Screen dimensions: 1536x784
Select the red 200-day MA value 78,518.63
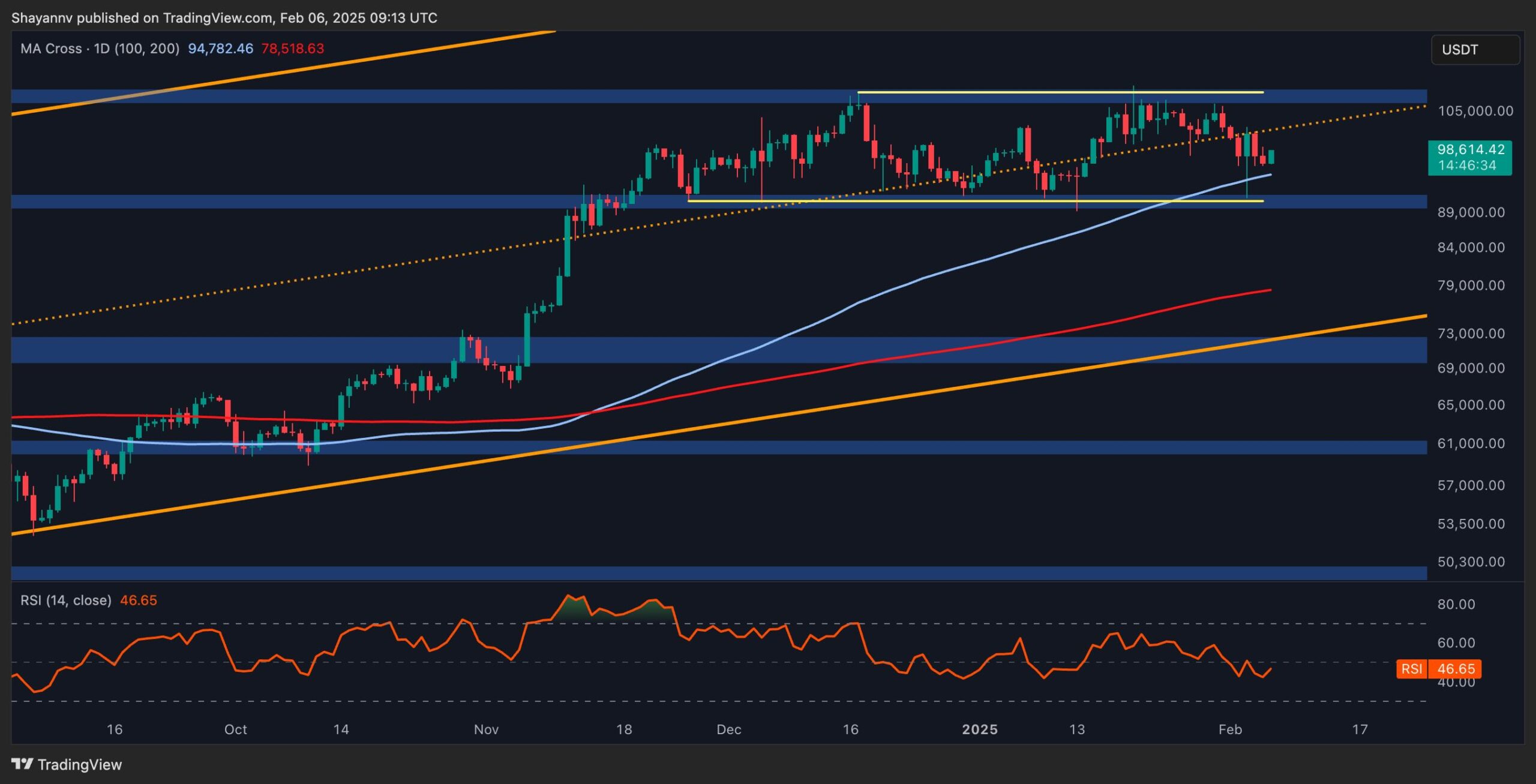(292, 49)
